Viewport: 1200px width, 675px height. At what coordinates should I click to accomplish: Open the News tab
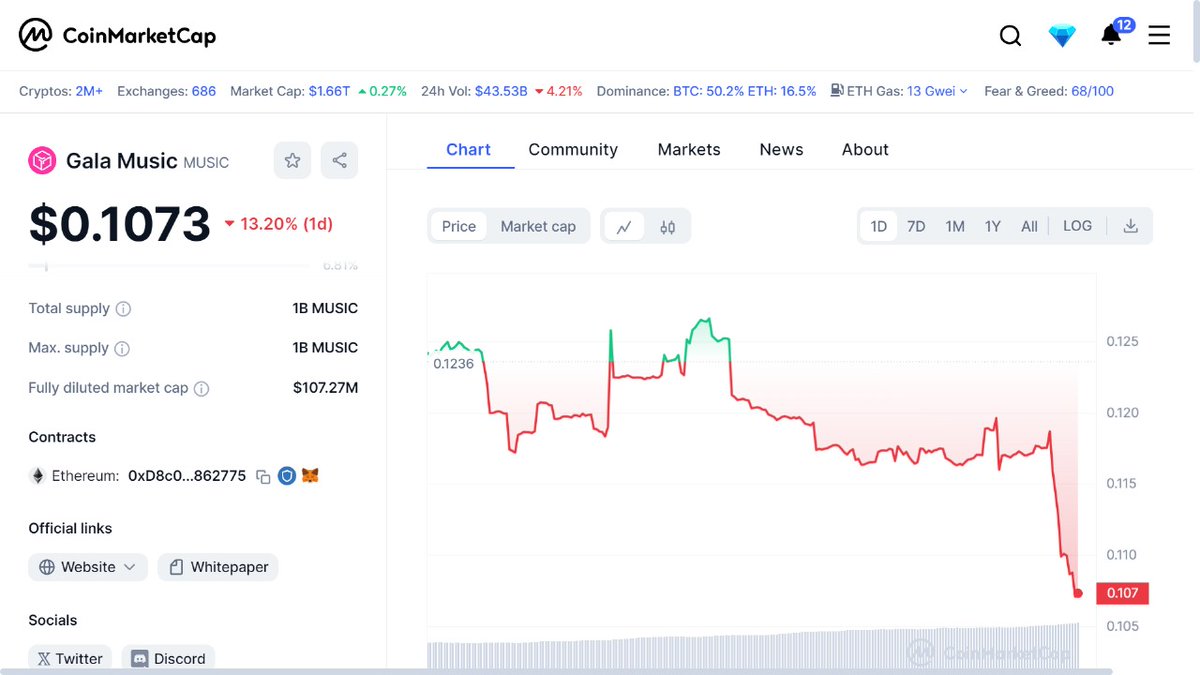(x=781, y=149)
